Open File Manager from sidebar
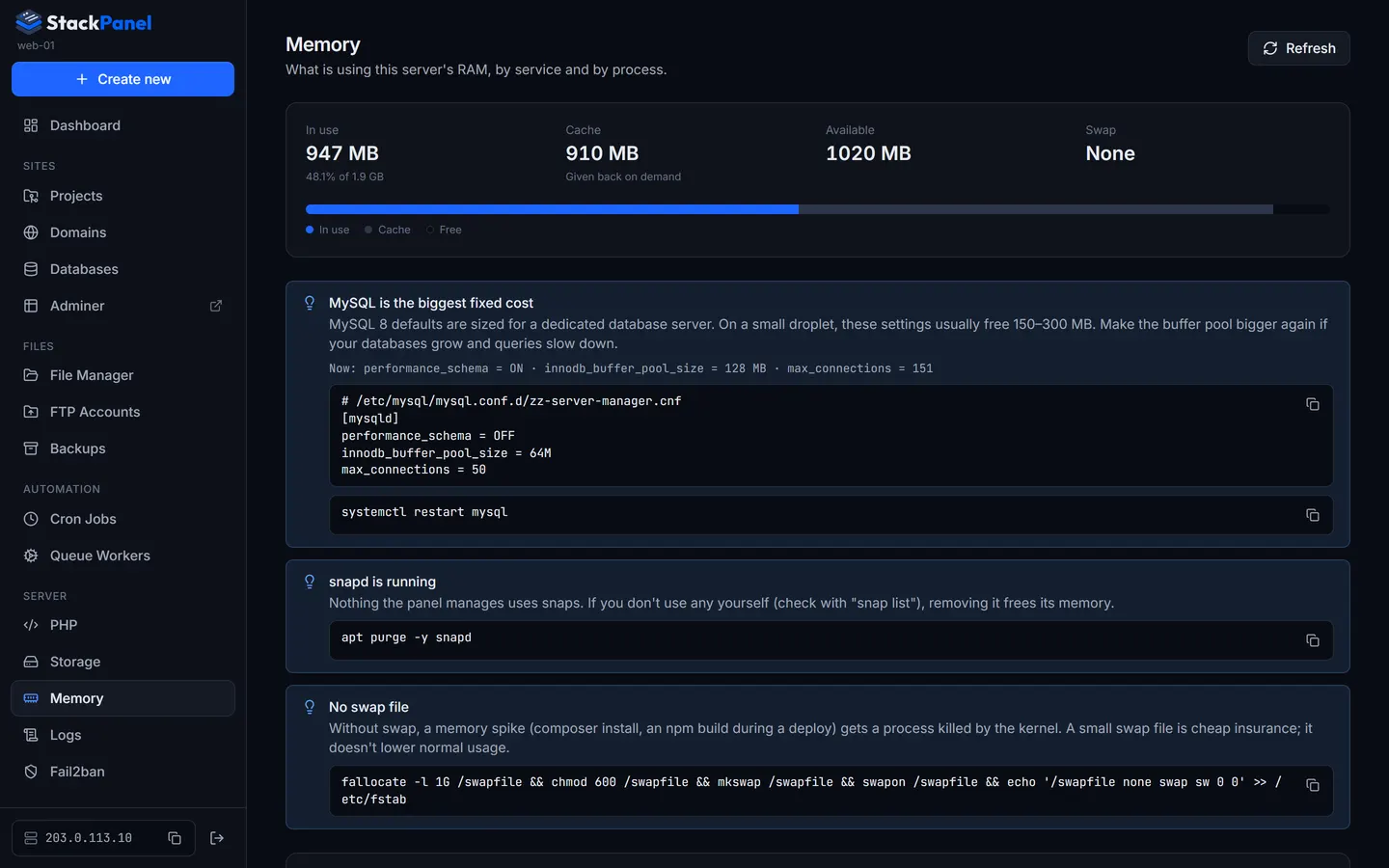This screenshot has height=868, width=1389. (x=123, y=375)
